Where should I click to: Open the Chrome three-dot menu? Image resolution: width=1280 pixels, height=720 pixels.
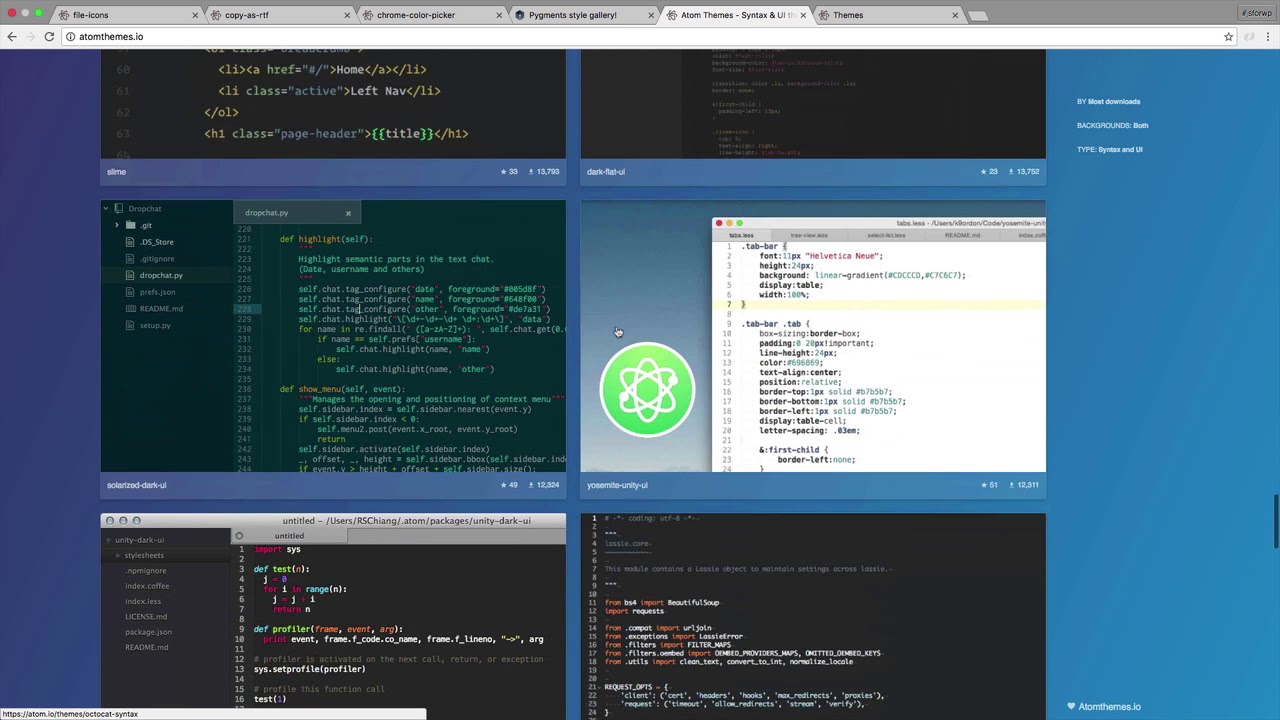[1268, 36]
